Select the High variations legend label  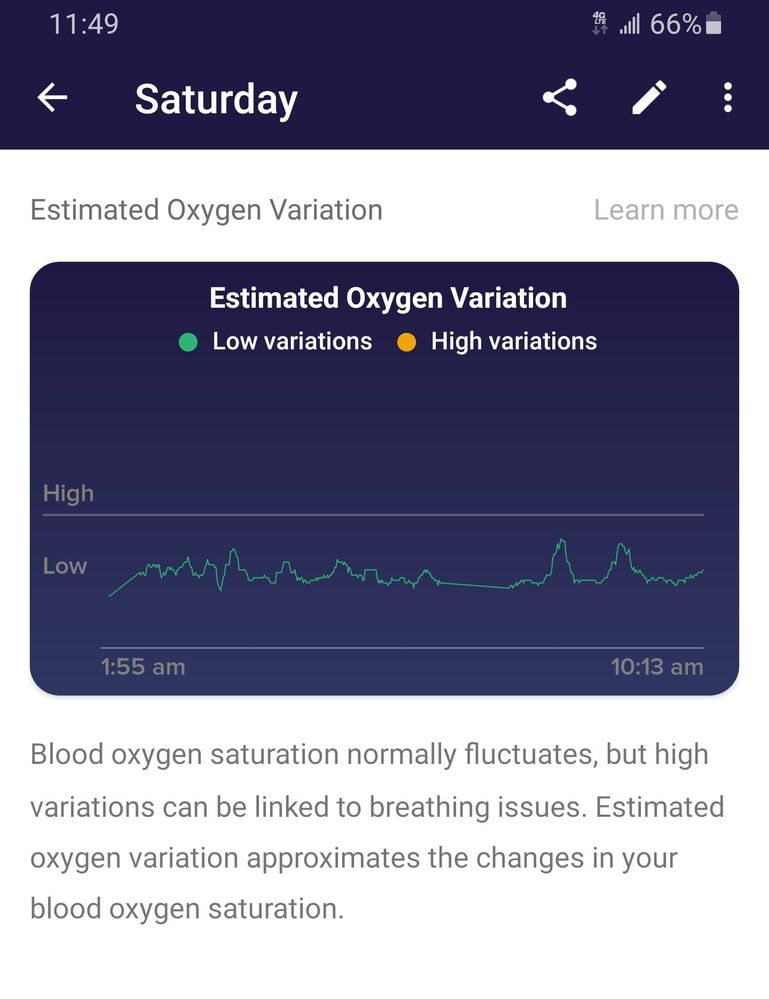(x=513, y=341)
